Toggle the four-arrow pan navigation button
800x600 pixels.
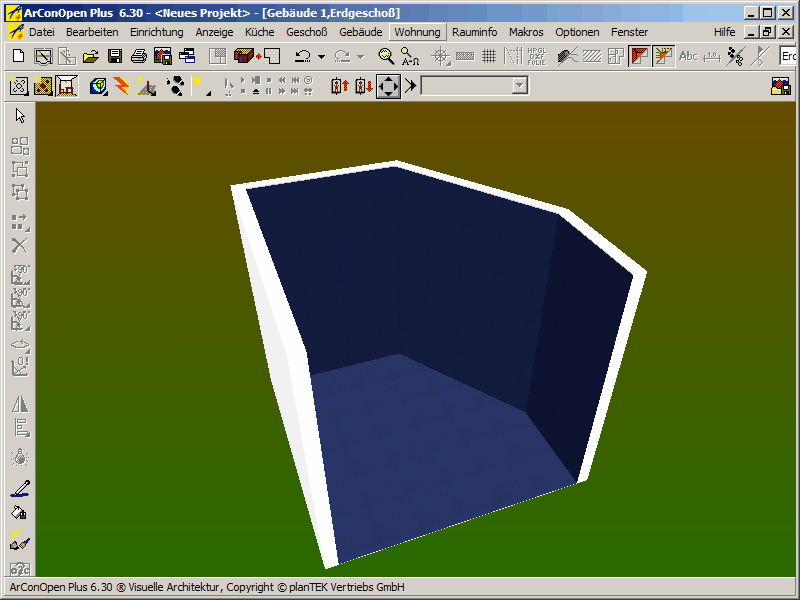click(388, 87)
